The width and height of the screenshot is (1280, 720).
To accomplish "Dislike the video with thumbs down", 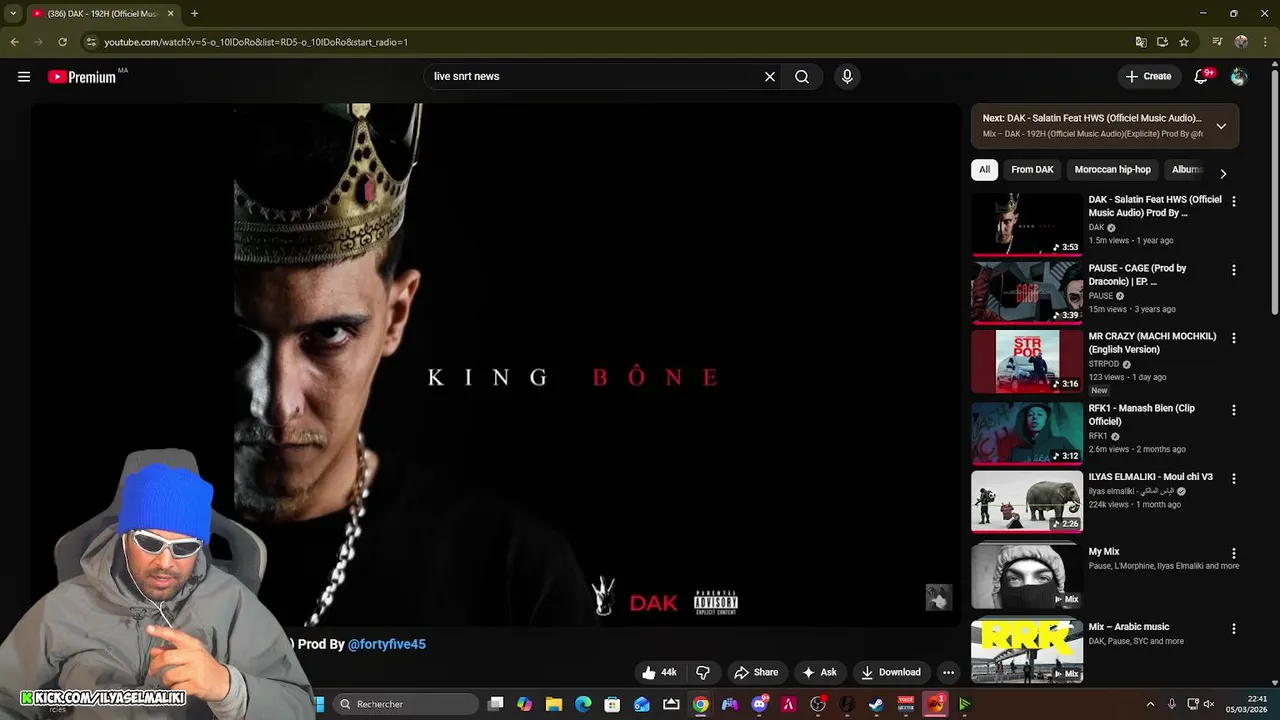I will coord(703,672).
